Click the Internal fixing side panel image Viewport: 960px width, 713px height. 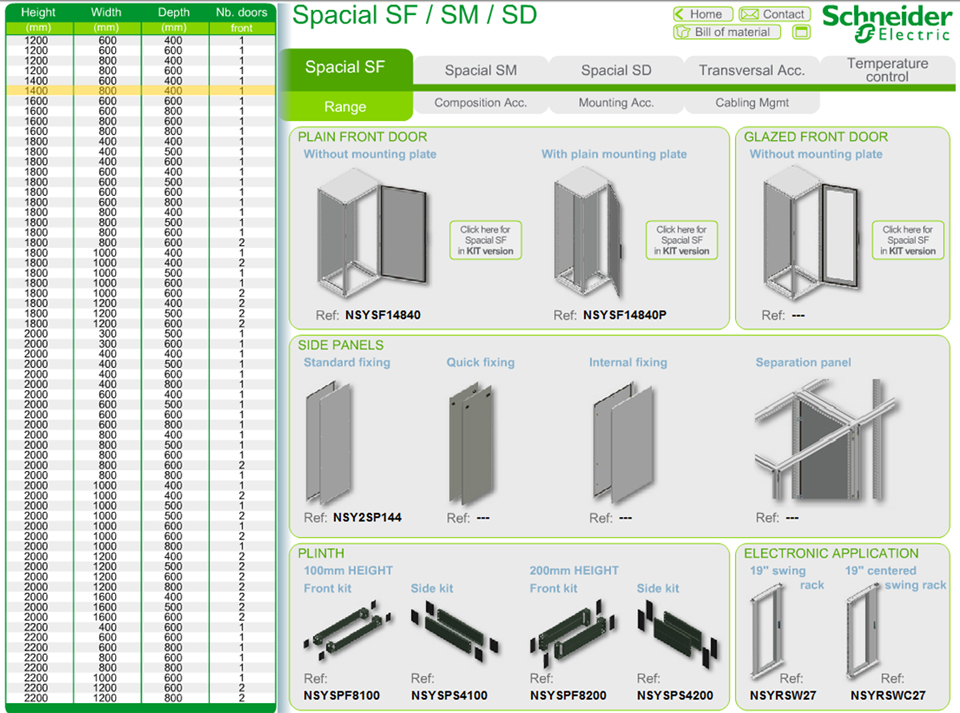click(x=624, y=442)
